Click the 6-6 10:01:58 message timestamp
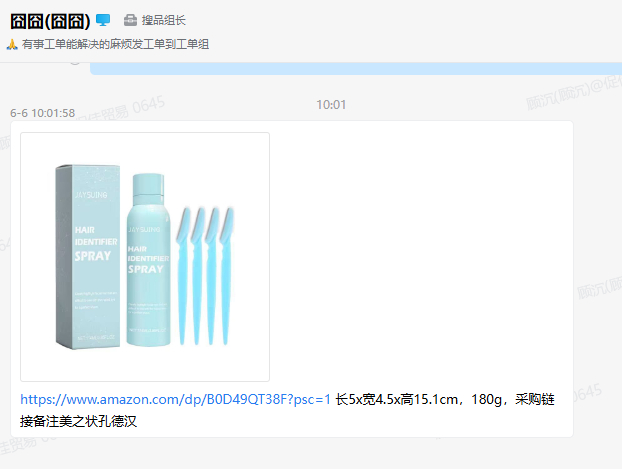Screen dimensions: 622x469 point(42,113)
